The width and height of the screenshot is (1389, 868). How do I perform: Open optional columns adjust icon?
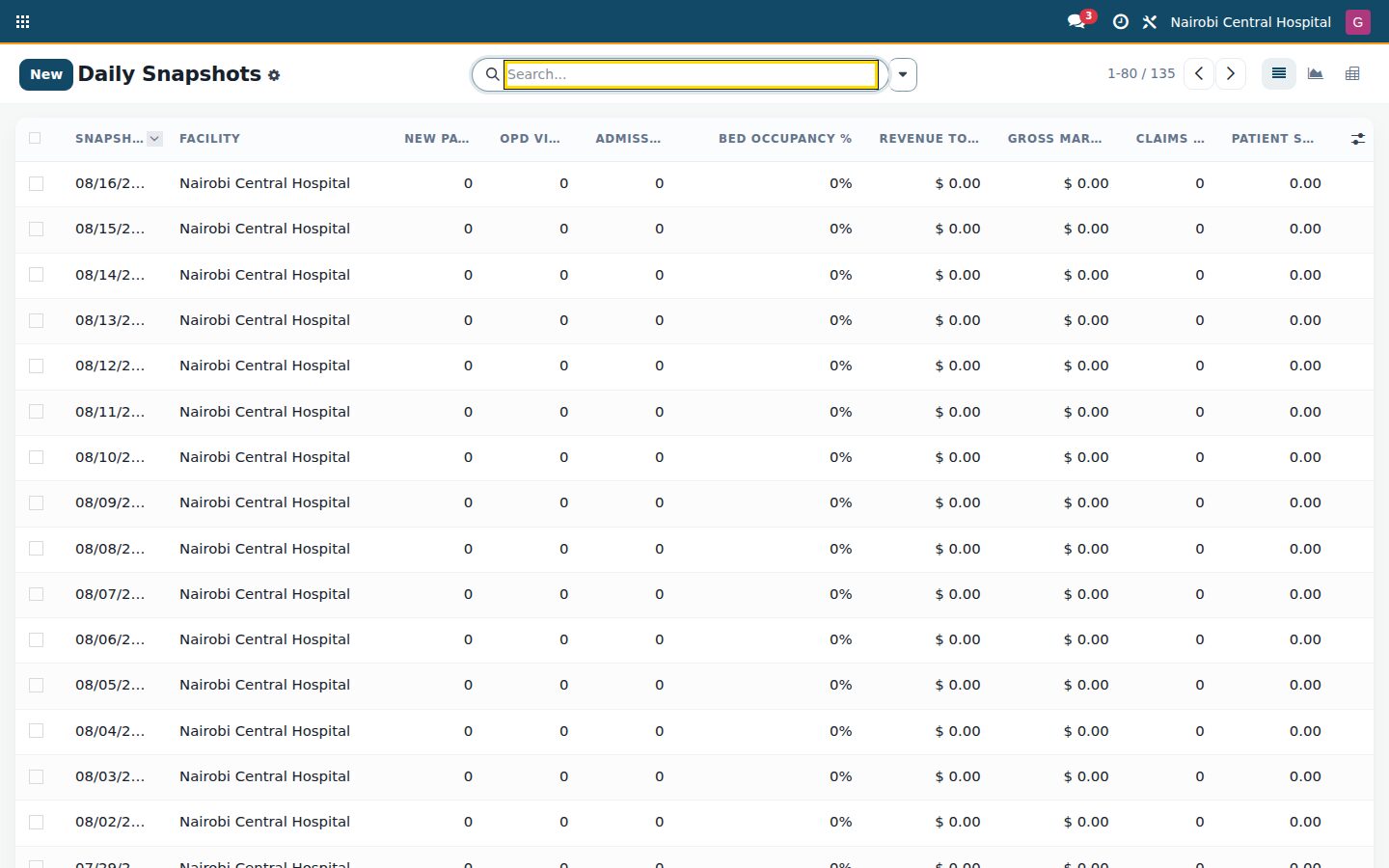[1358, 139]
